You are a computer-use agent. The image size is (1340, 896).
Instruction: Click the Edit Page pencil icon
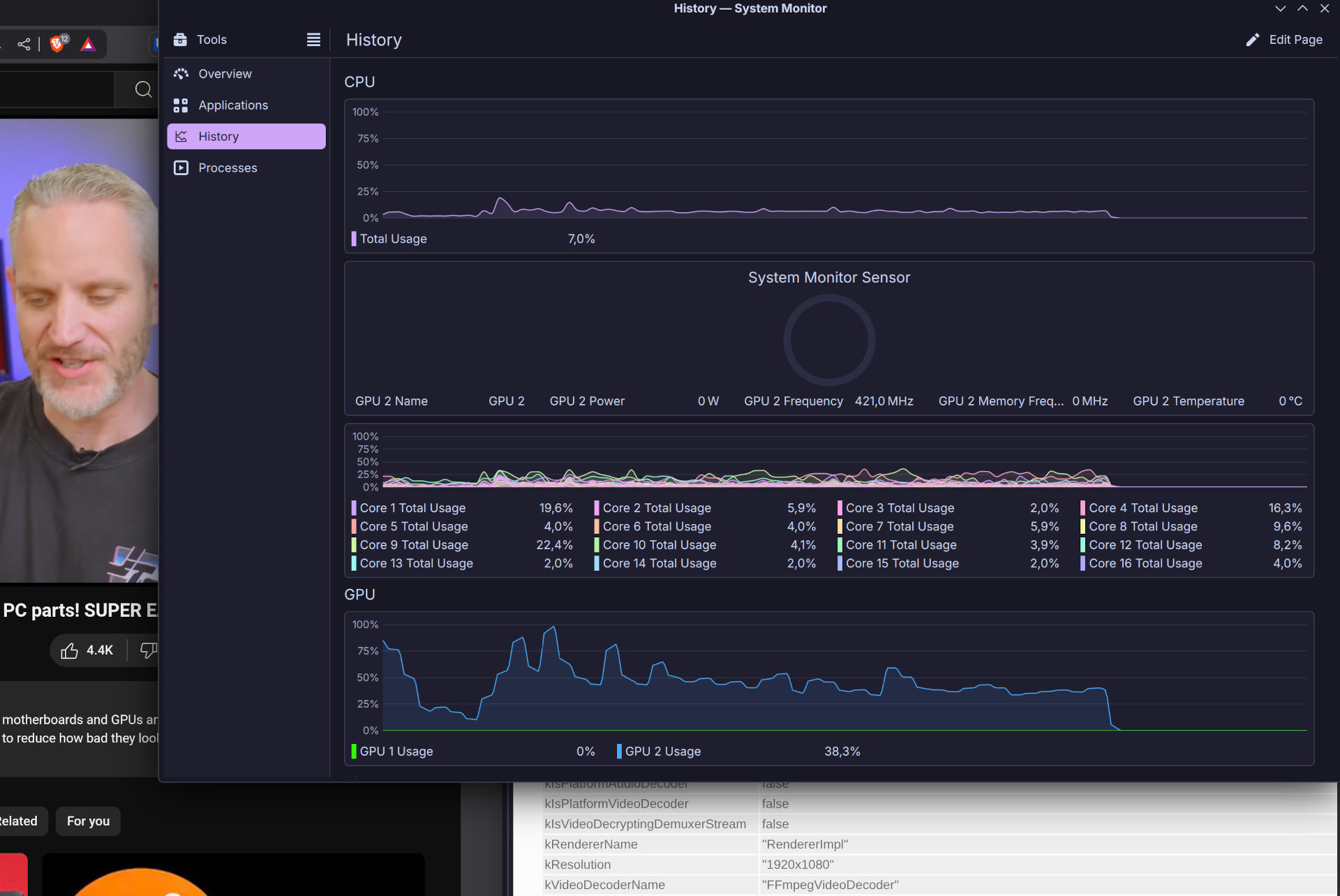(1253, 40)
